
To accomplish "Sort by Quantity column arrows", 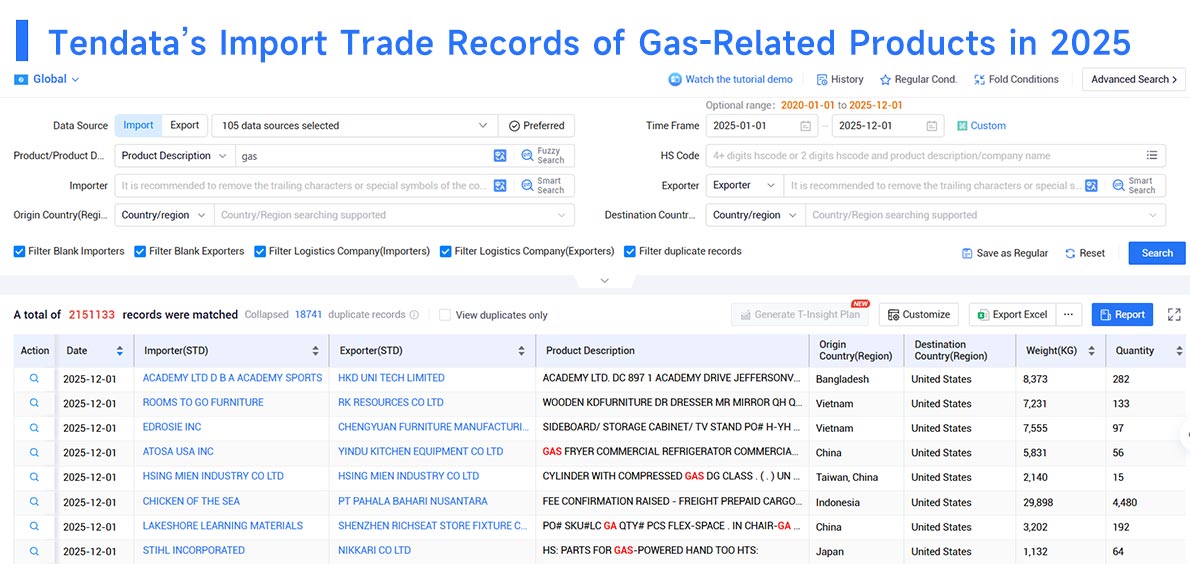I will 1179,350.
